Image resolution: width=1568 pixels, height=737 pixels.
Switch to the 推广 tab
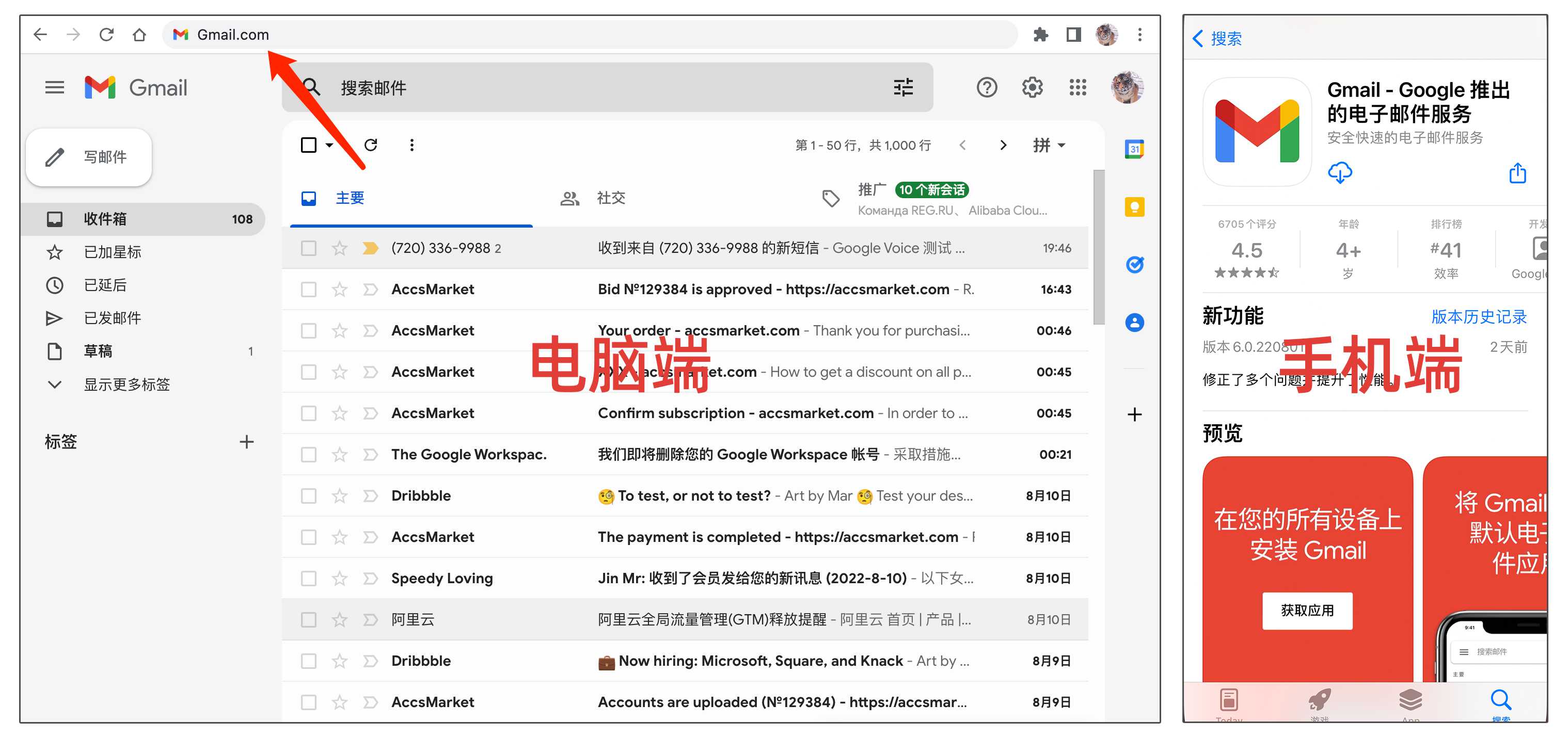(873, 189)
